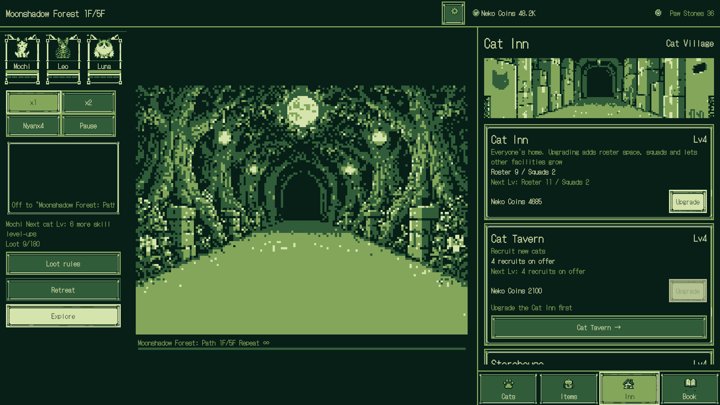Select Luna's cat portrait
720x405 pixels.
click(x=104, y=59)
